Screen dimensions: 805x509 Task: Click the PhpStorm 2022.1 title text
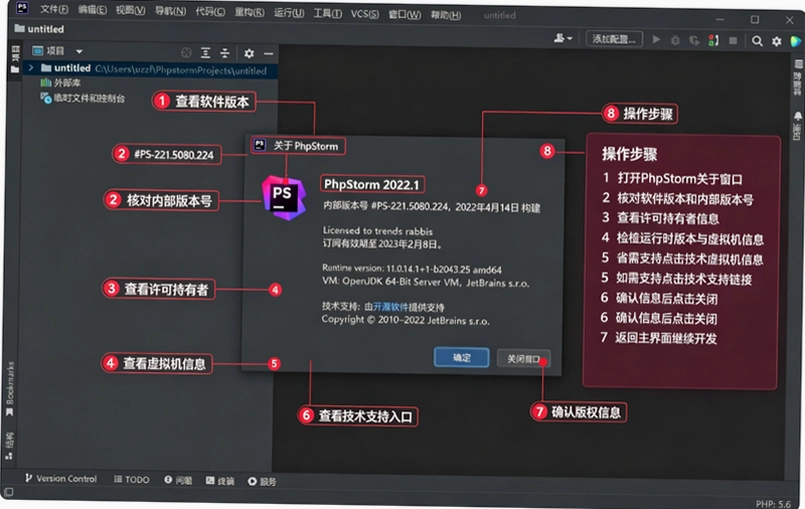point(372,184)
